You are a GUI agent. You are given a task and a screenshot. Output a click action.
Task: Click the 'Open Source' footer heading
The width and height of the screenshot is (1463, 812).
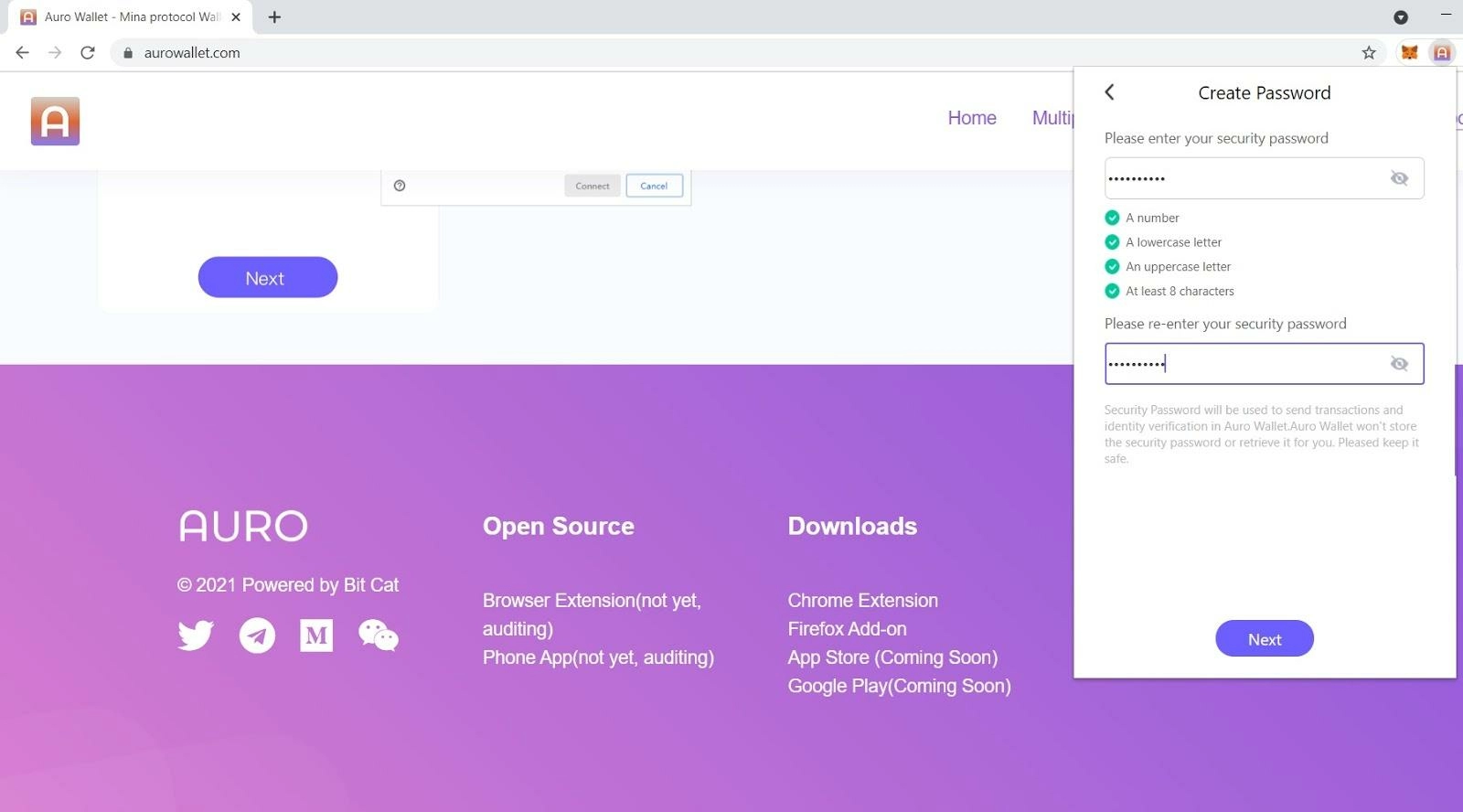point(559,526)
